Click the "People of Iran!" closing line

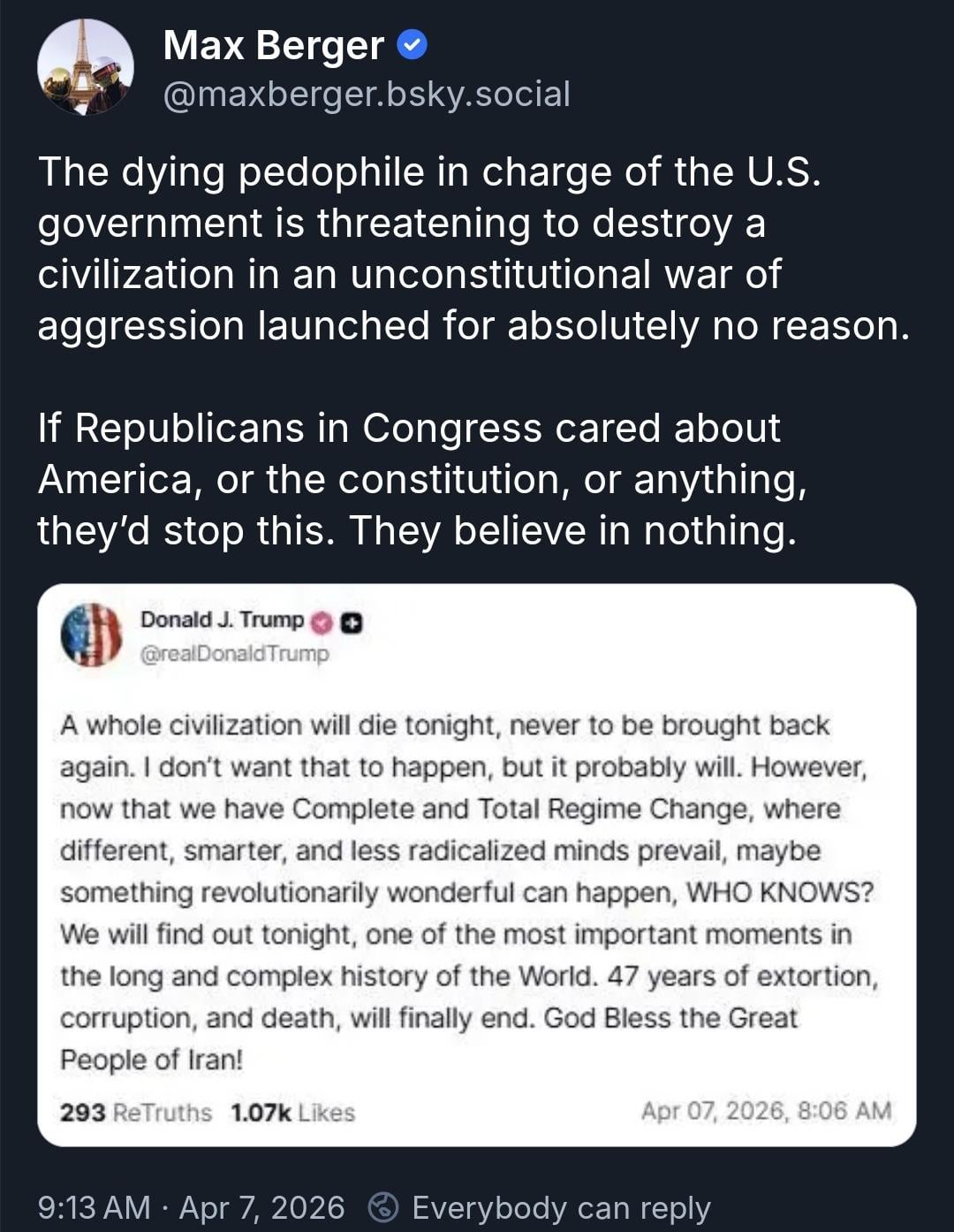point(151,1059)
